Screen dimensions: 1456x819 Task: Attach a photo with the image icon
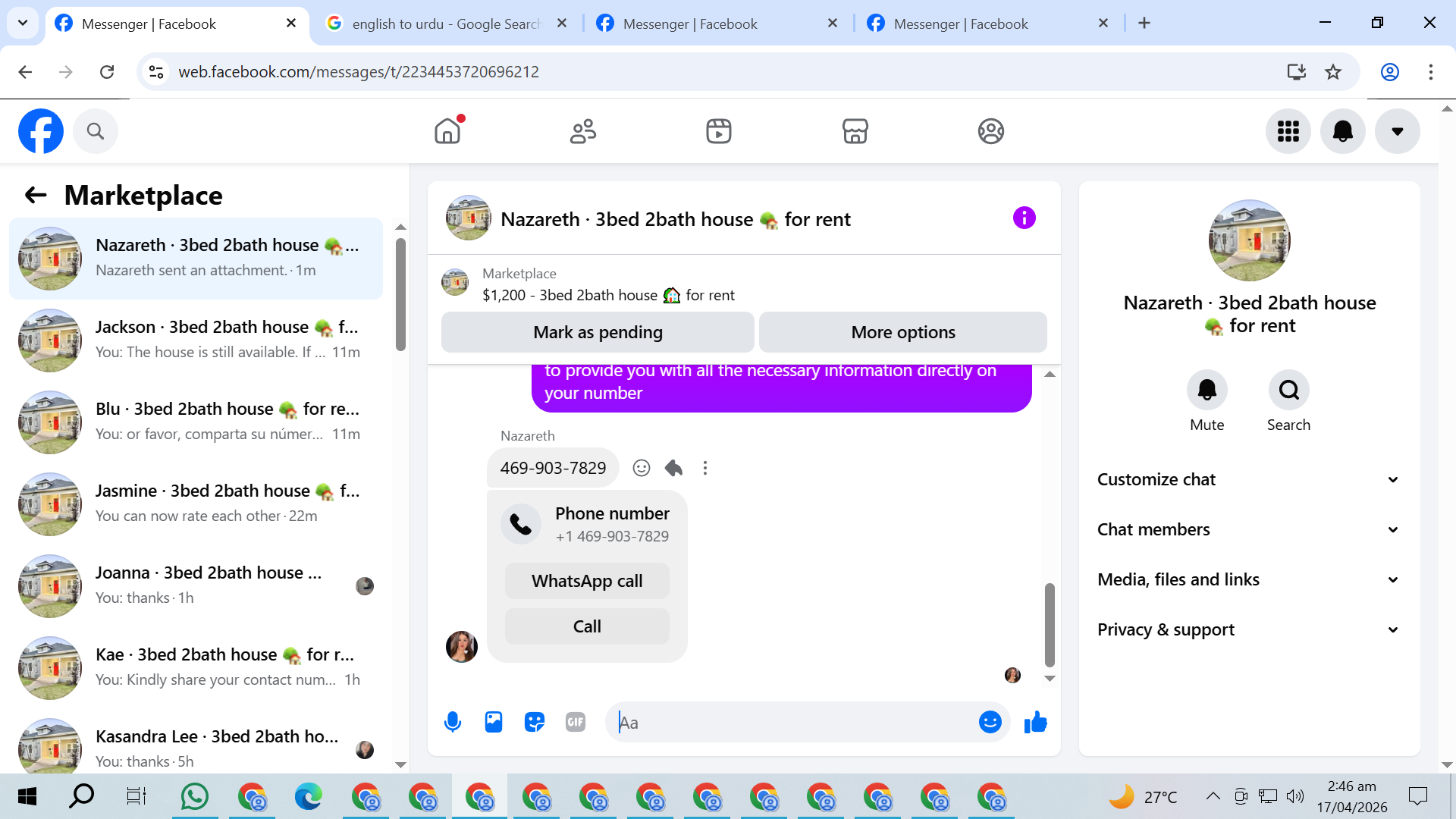click(494, 722)
